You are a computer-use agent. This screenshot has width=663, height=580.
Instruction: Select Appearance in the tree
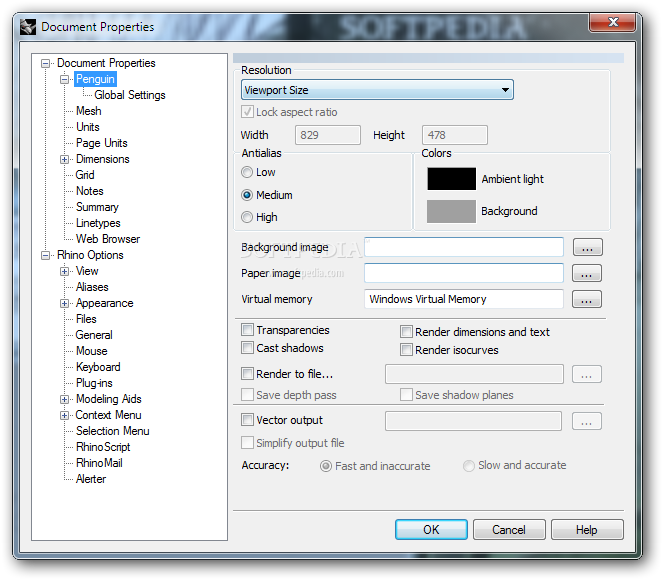104,303
